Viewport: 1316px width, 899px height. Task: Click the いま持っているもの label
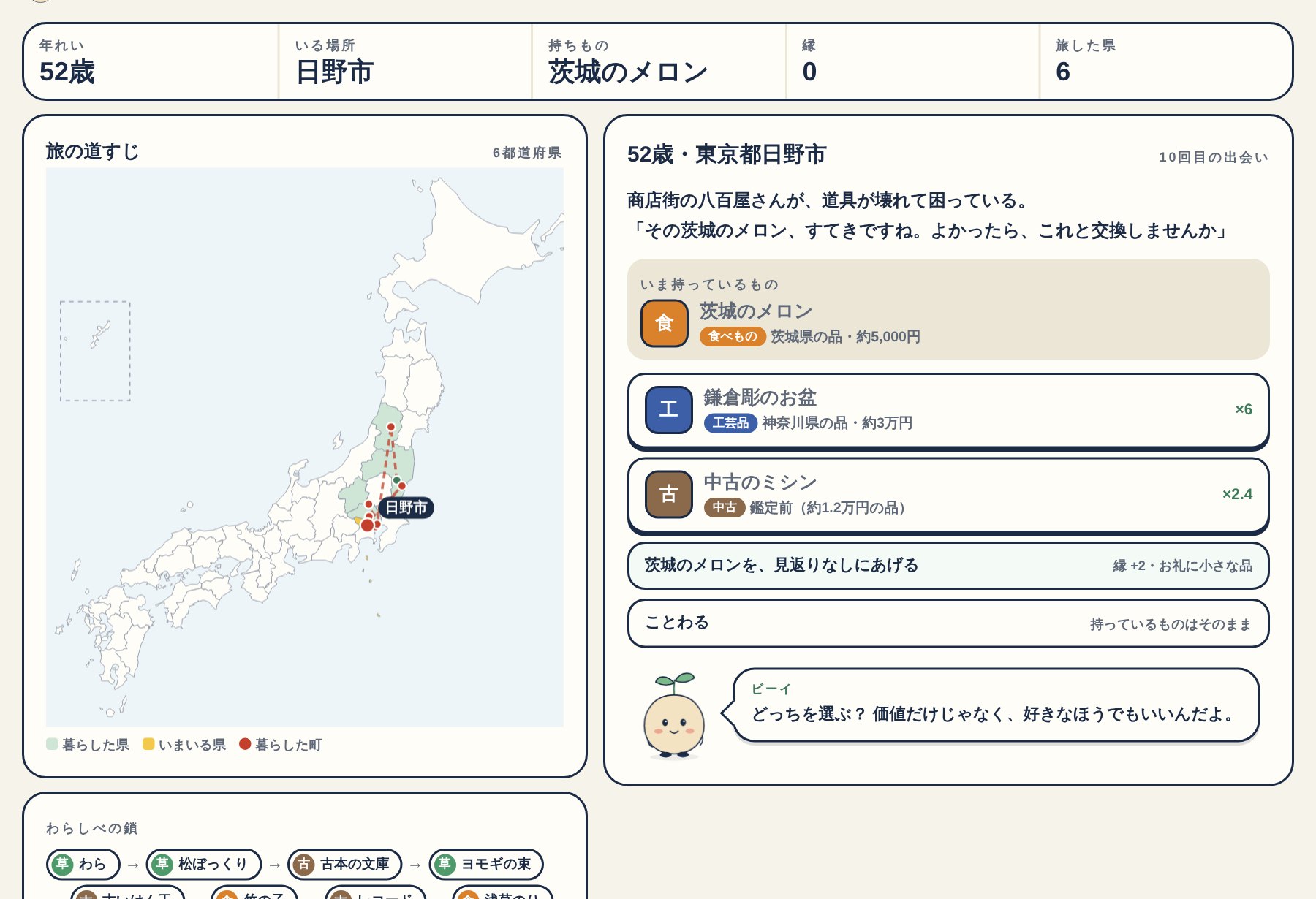point(709,284)
